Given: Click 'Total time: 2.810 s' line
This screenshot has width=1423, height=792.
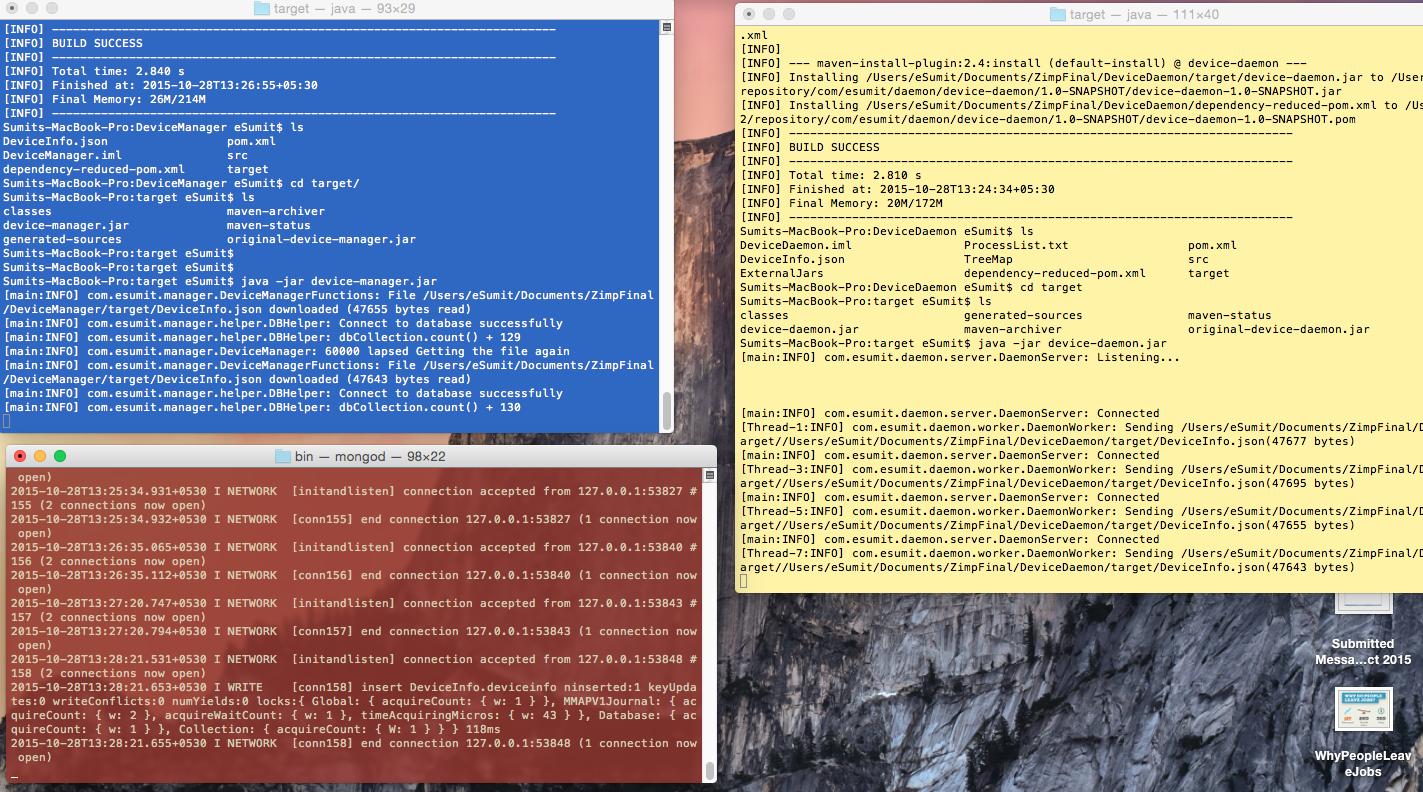Looking at the screenshot, I should [x=856, y=175].
